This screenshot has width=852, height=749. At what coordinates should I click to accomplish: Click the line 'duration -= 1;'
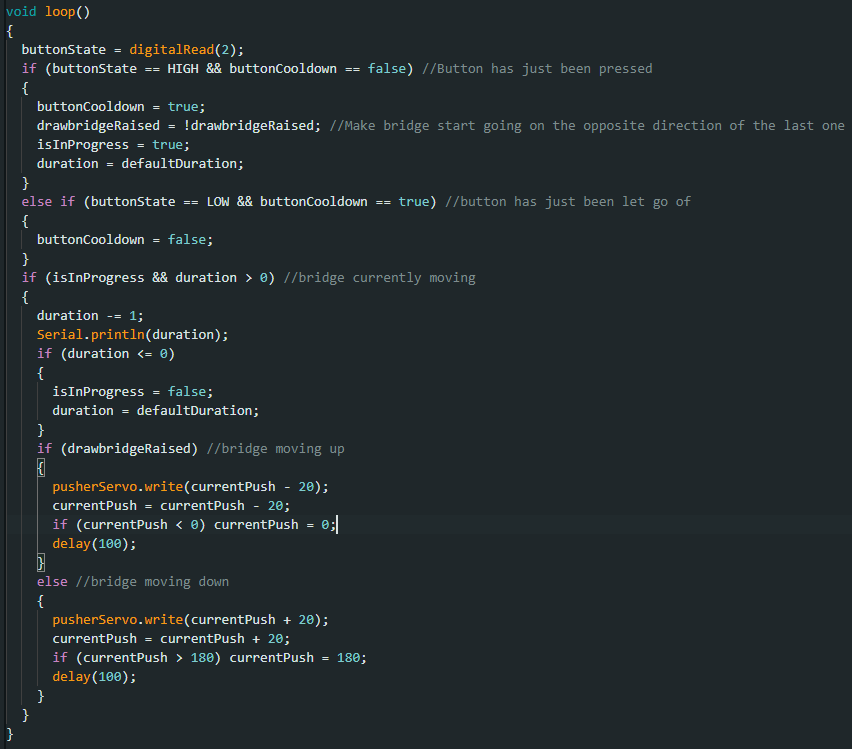point(90,316)
